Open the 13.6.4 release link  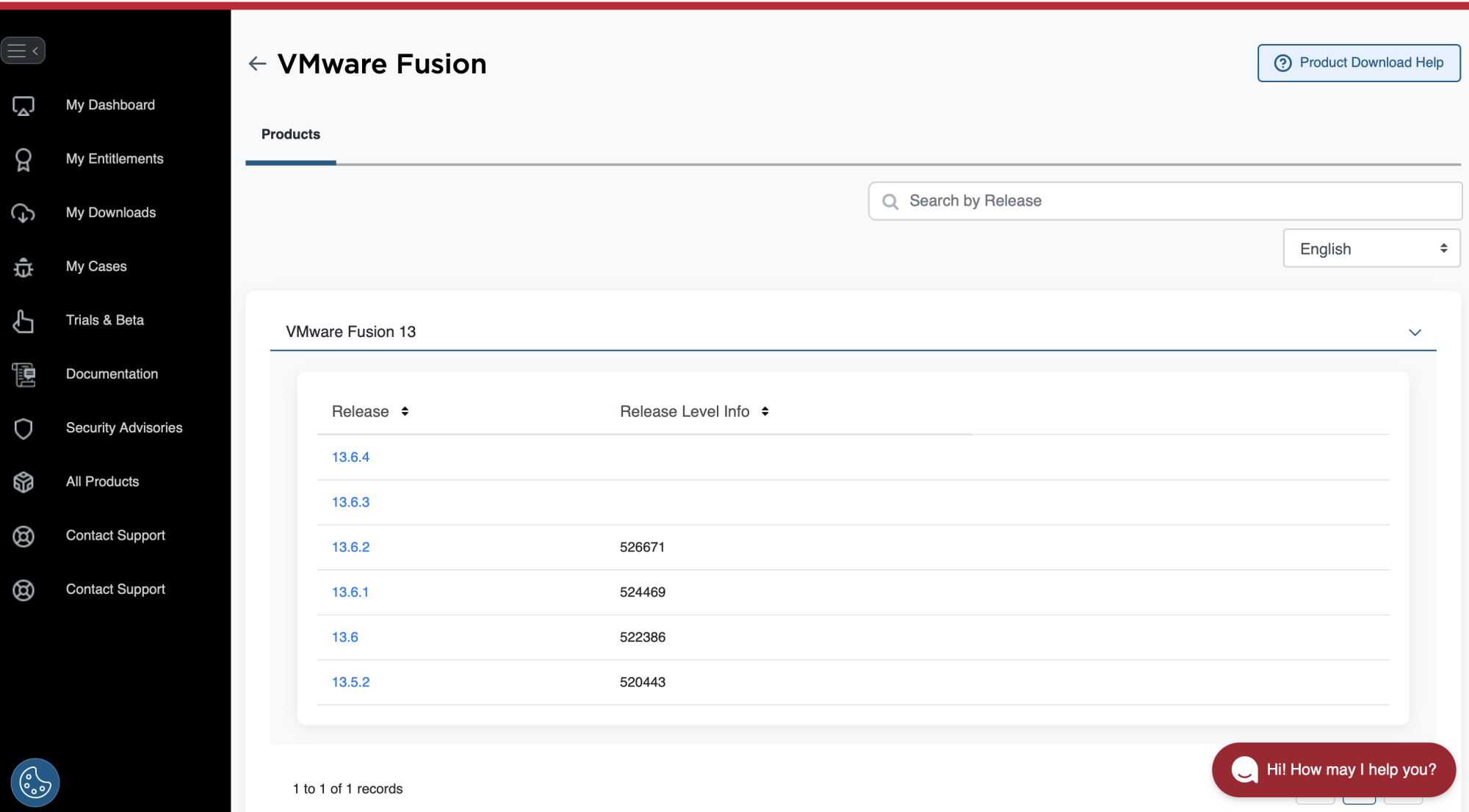tap(350, 457)
